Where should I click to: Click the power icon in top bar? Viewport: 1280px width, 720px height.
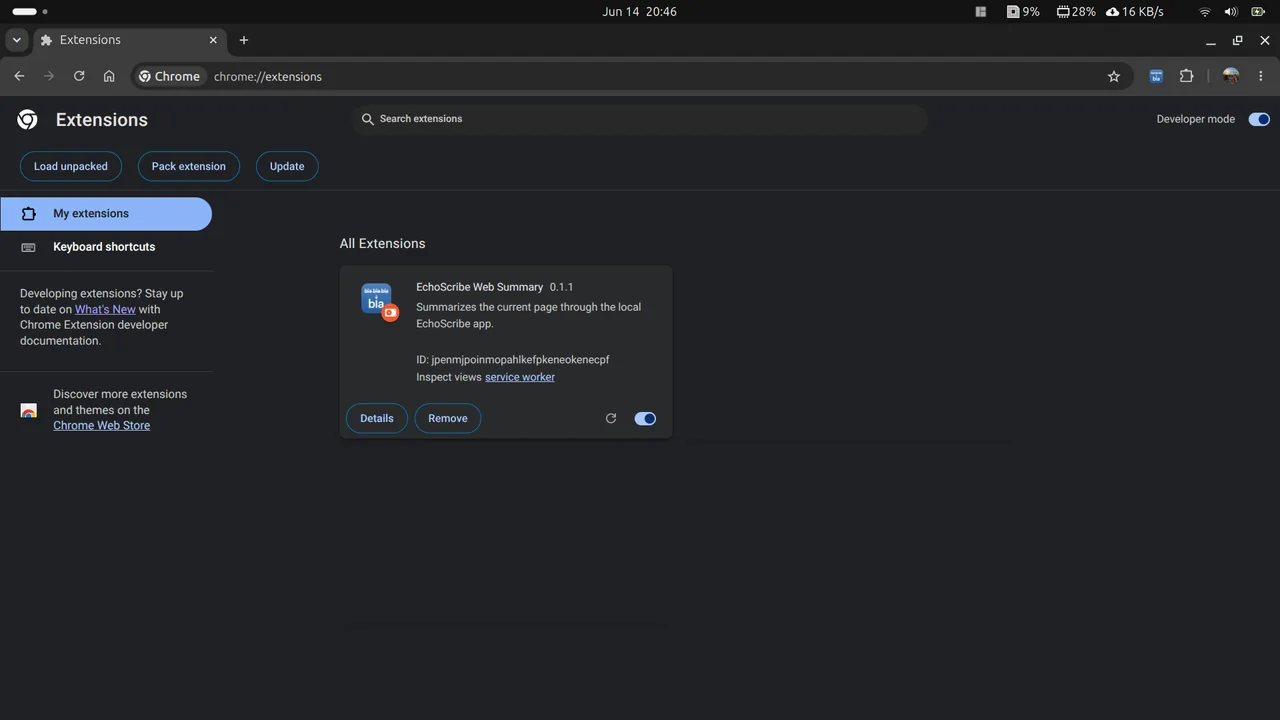(x=1258, y=12)
